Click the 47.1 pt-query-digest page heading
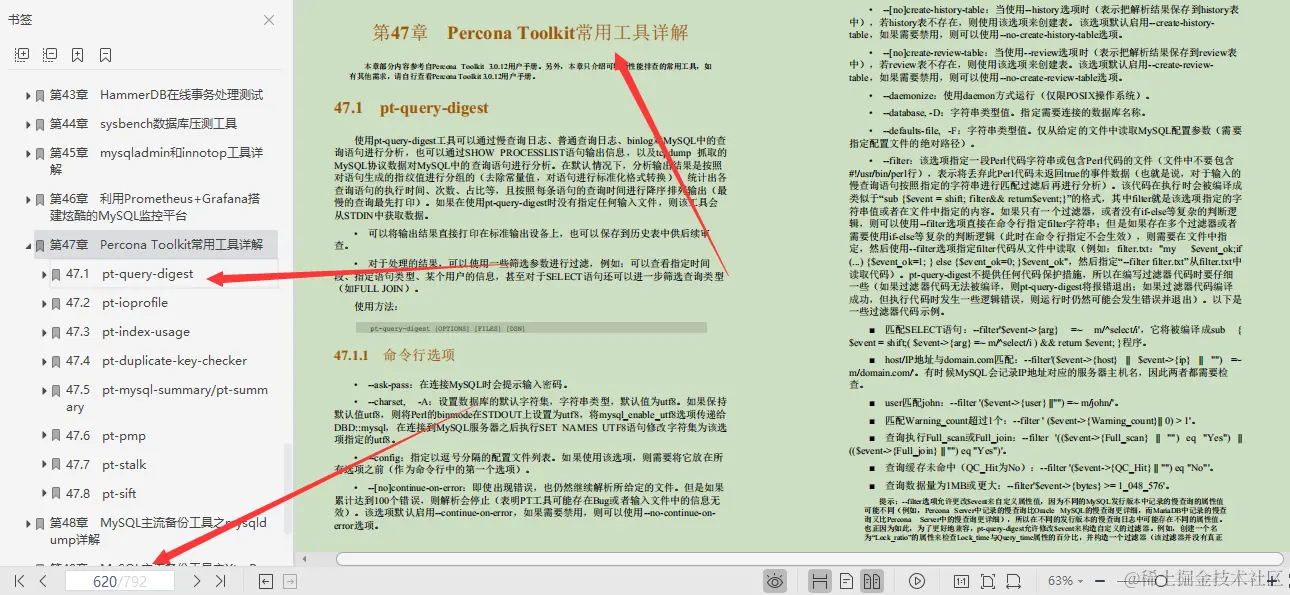1290x595 pixels. (x=411, y=108)
